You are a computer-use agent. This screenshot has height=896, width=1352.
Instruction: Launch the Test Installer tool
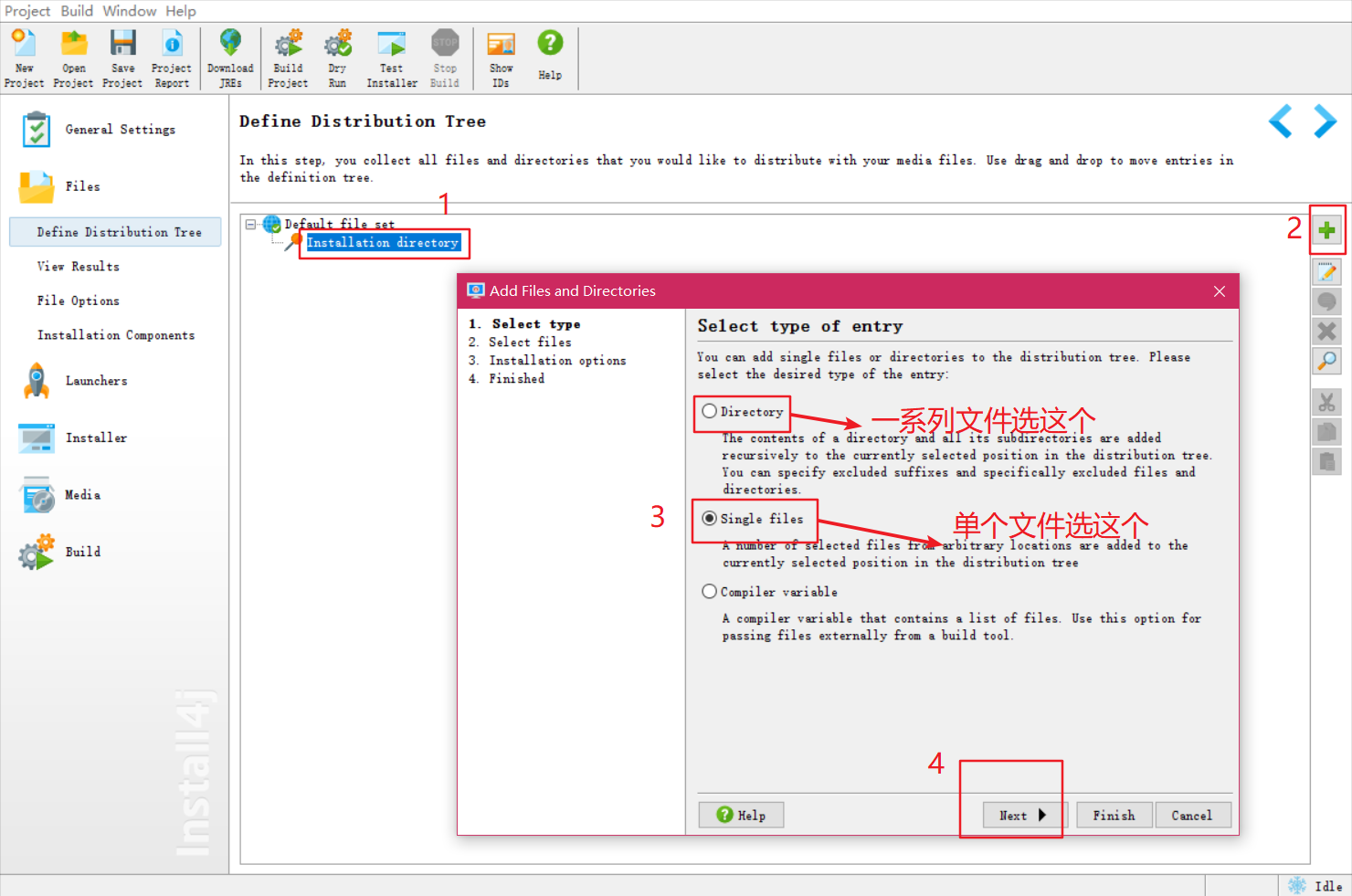point(391,50)
